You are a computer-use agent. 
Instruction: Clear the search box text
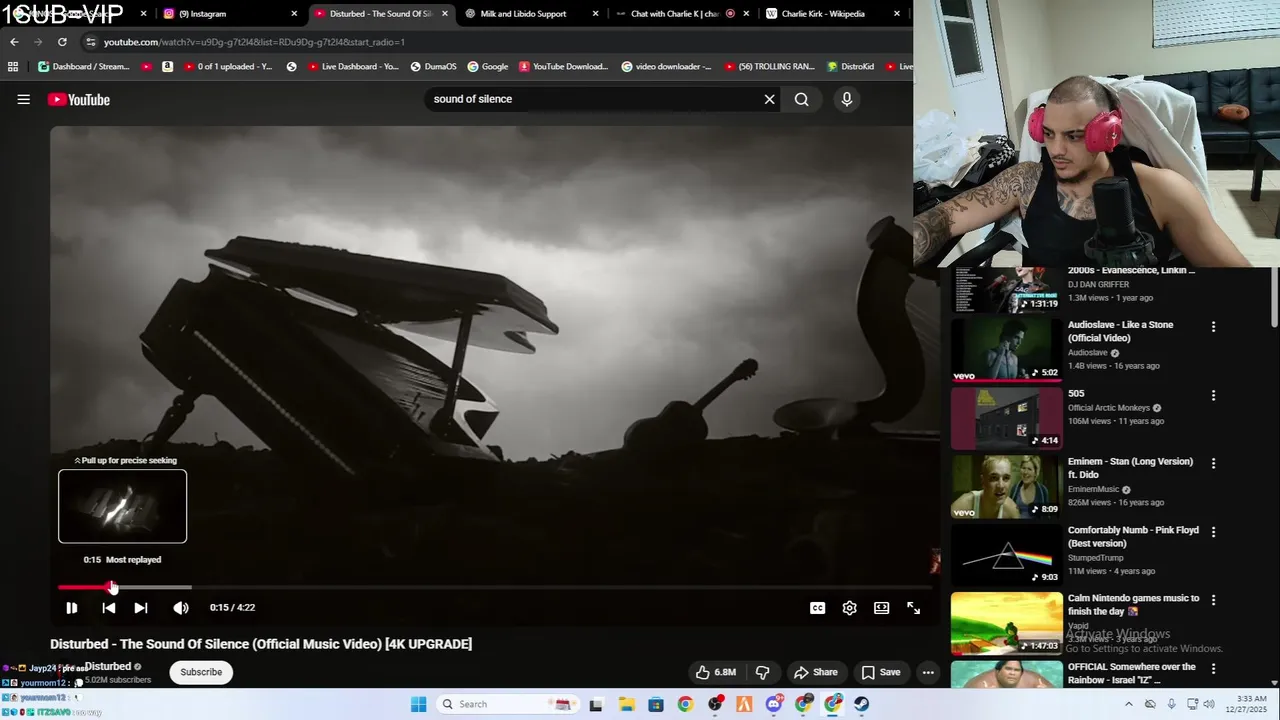coord(769,99)
